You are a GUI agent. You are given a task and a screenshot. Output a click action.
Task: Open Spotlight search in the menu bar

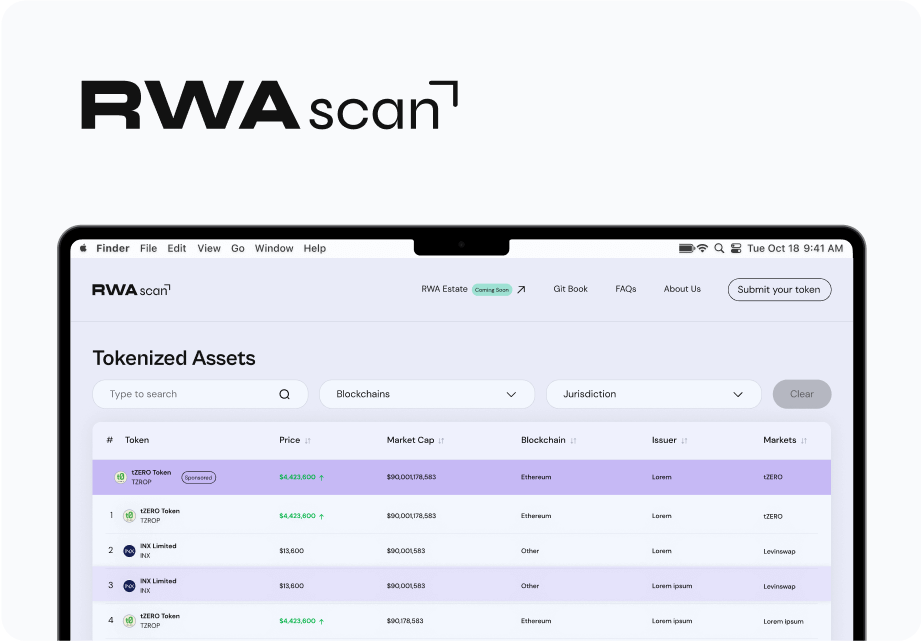[x=719, y=248]
